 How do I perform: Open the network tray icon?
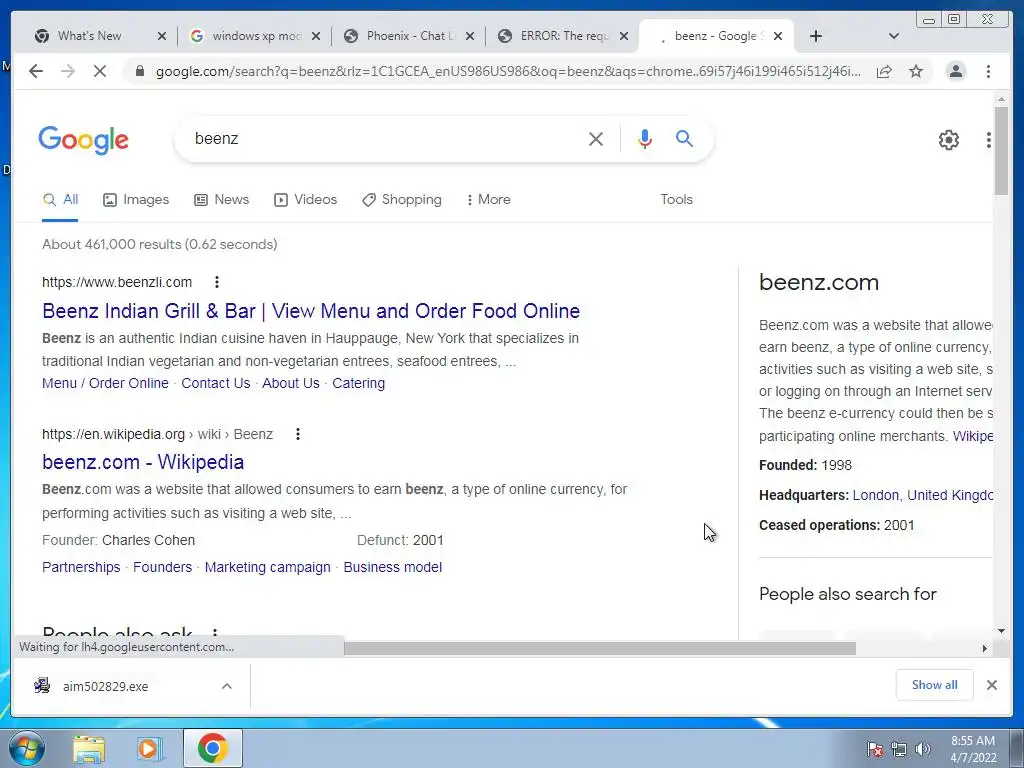(899, 749)
